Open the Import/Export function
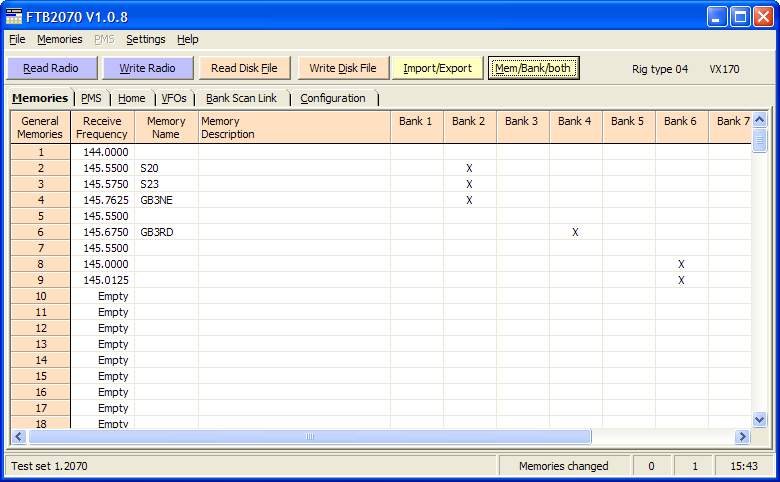 pyautogui.click(x=437, y=68)
